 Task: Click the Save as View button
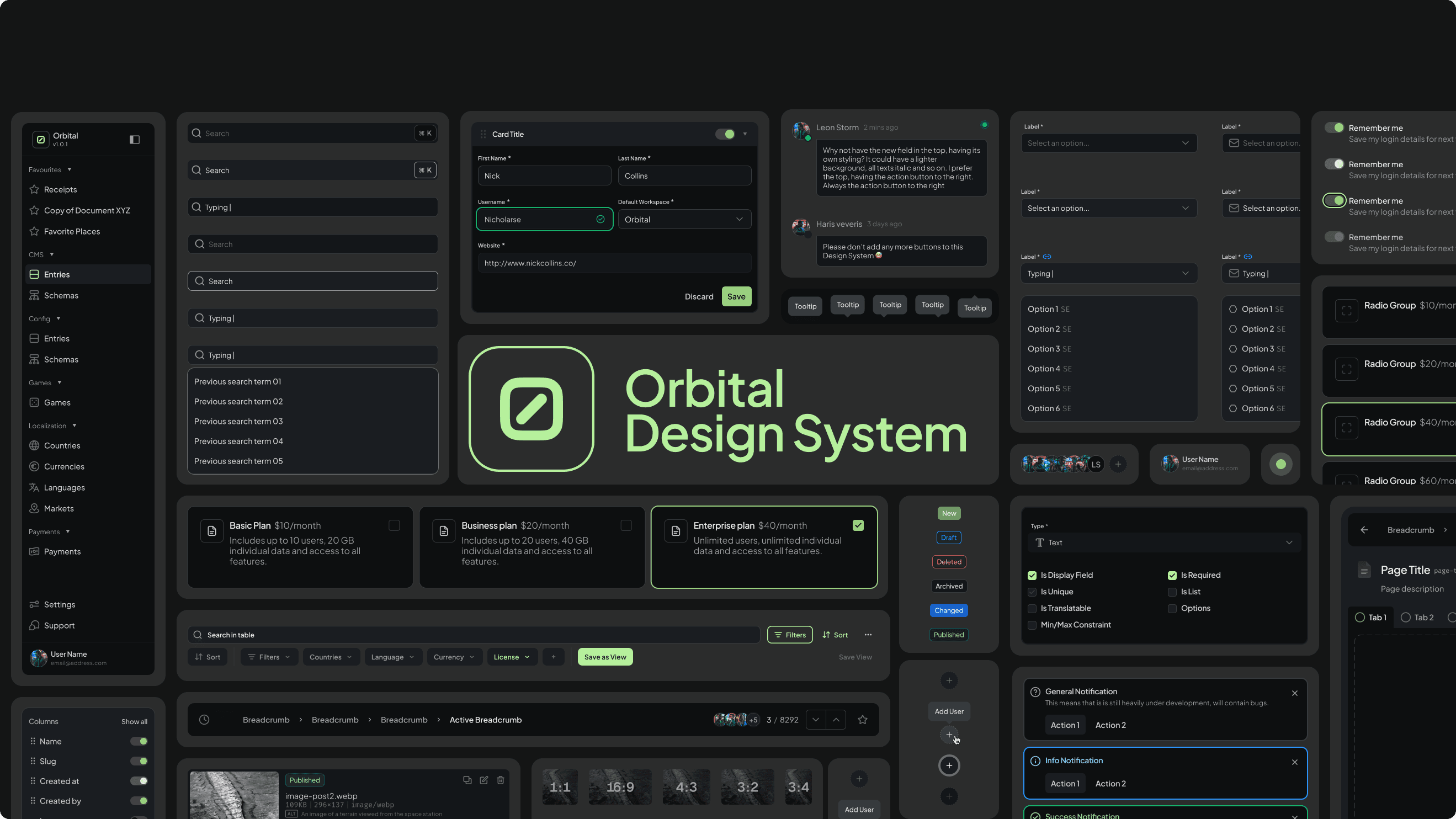click(x=605, y=657)
